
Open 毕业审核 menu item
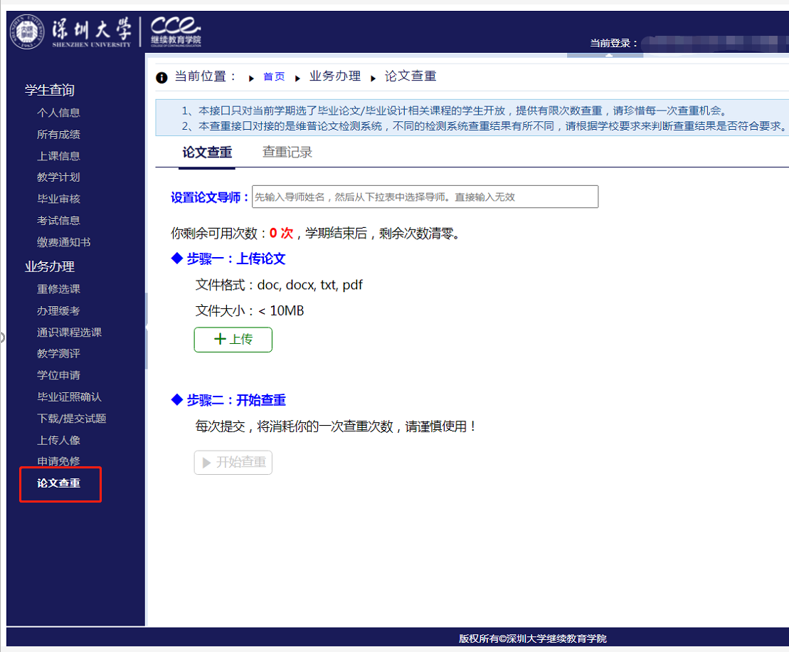58,199
